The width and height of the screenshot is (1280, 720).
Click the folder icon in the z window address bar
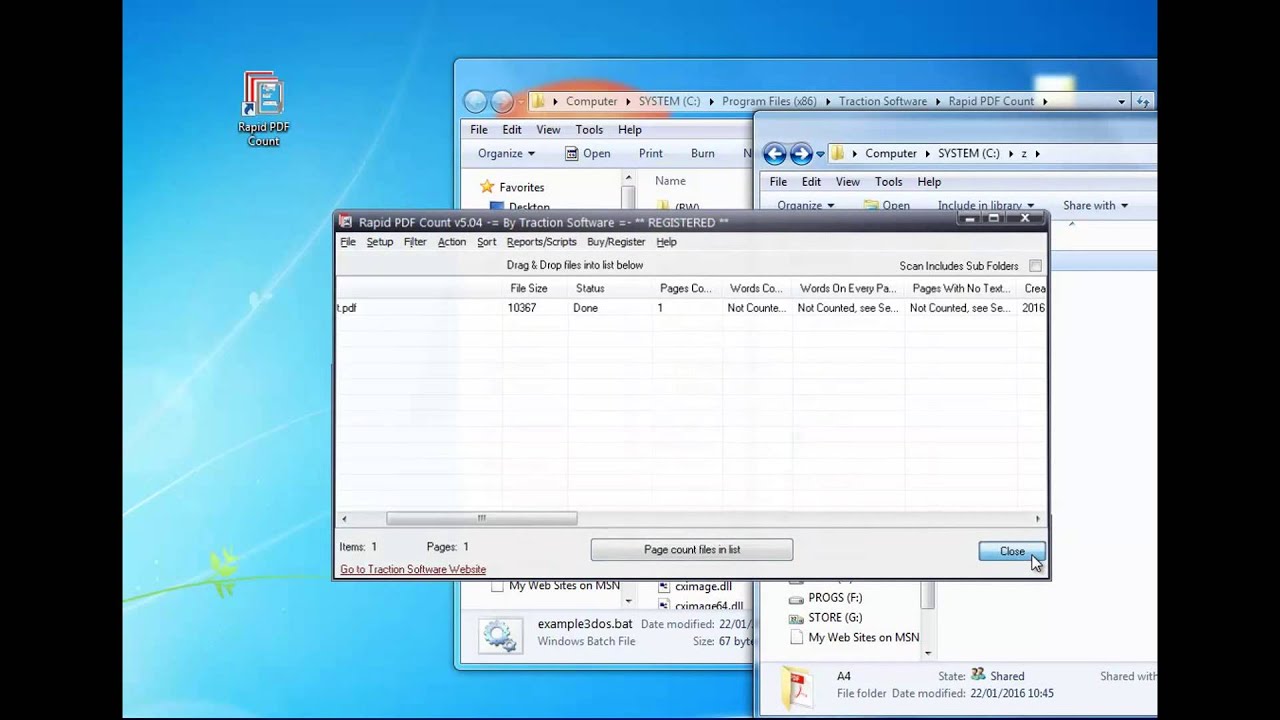pyautogui.click(x=837, y=153)
